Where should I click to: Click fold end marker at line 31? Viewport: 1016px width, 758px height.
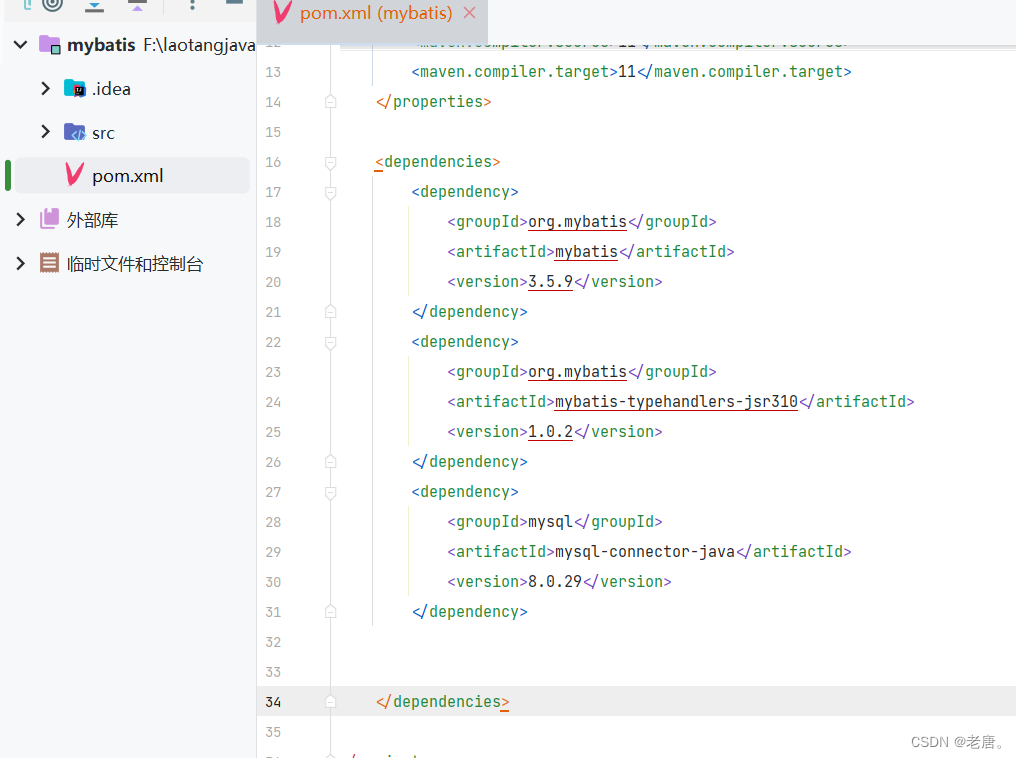[x=330, y=611]
